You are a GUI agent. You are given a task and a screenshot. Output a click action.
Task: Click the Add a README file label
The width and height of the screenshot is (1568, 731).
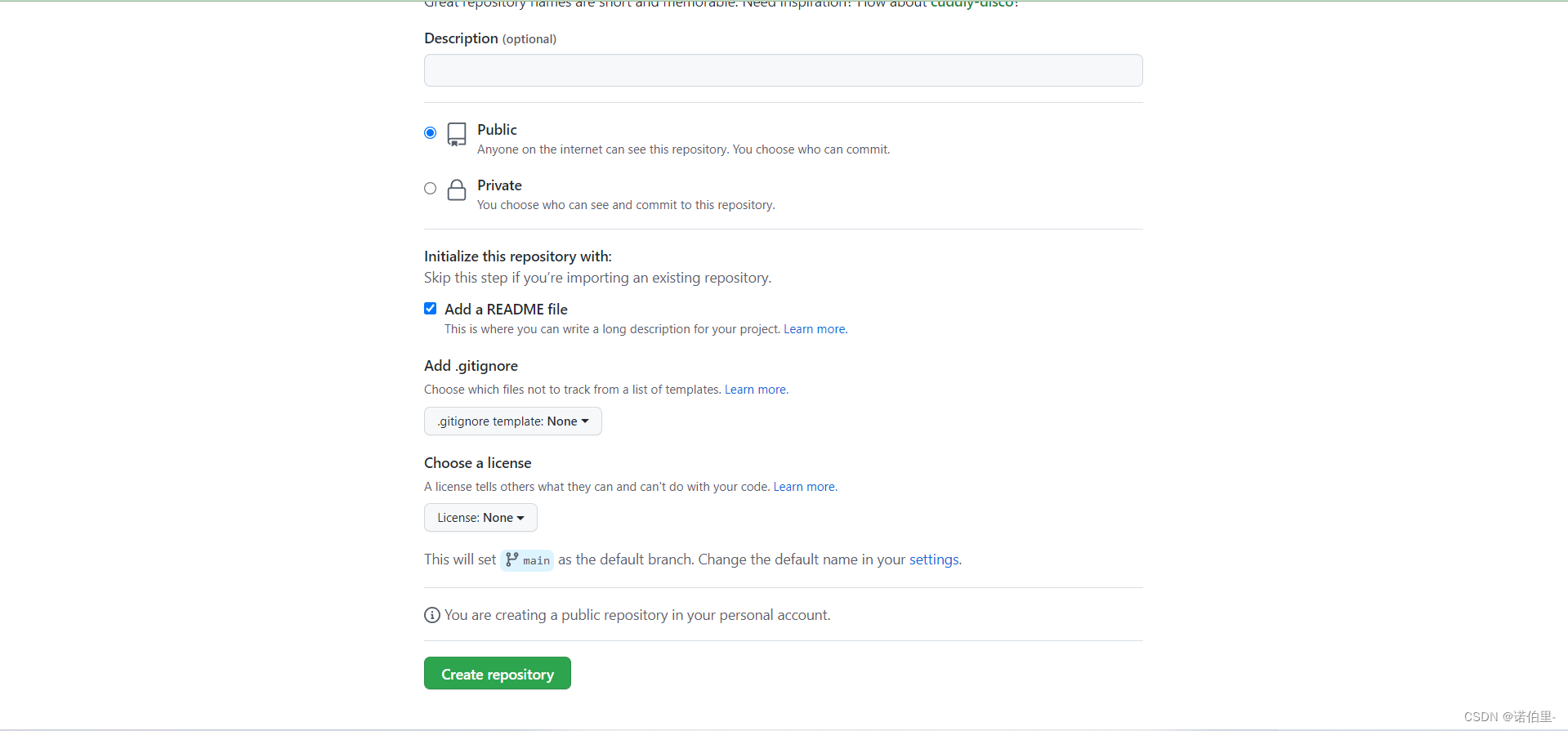click(506, 310)
